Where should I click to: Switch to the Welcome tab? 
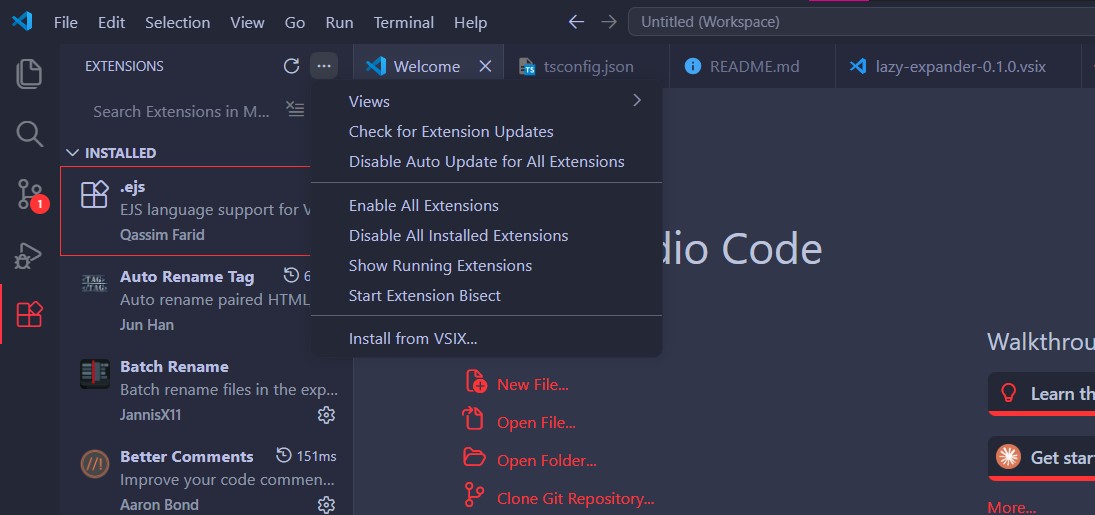[427, 66]
